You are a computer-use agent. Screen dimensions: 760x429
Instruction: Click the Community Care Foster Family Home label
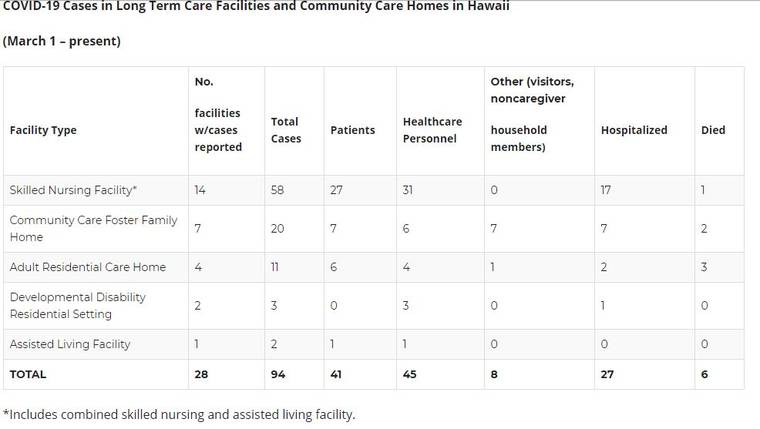pyautogui.click(x=93, y=229)
